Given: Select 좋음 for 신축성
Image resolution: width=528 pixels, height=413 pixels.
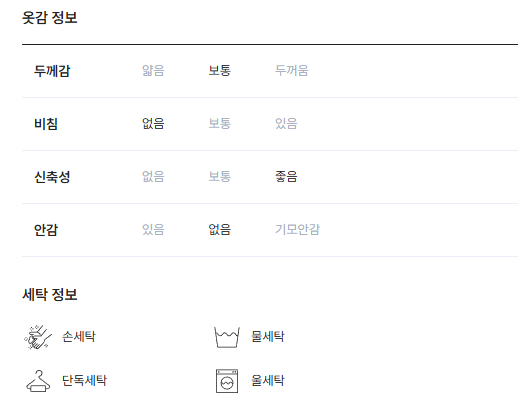Looking at the screenshot, I should pyautogui.click(x=286, y=177).
